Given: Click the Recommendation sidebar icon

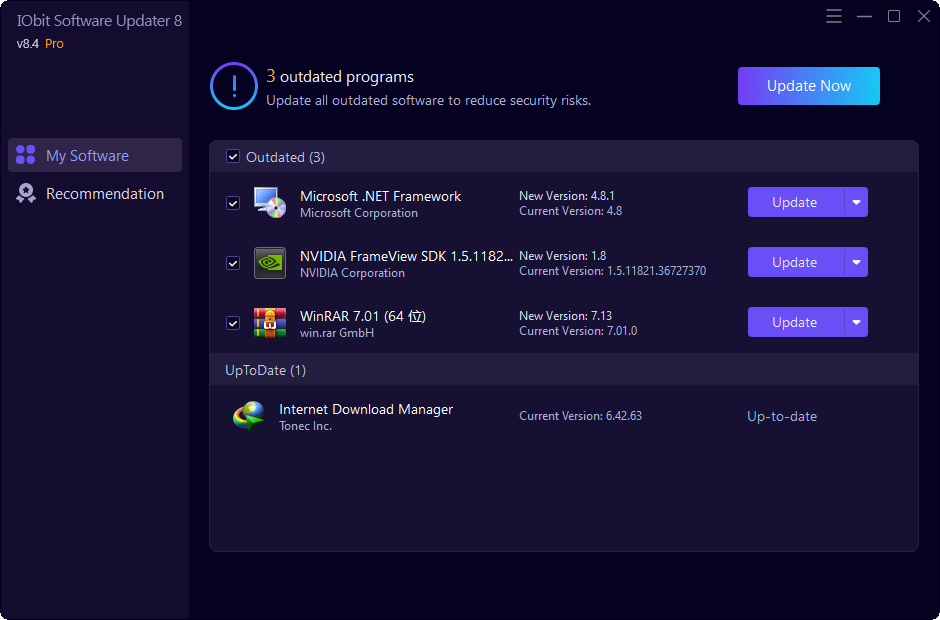Looking at the screenshot, I should pos(24,193).
